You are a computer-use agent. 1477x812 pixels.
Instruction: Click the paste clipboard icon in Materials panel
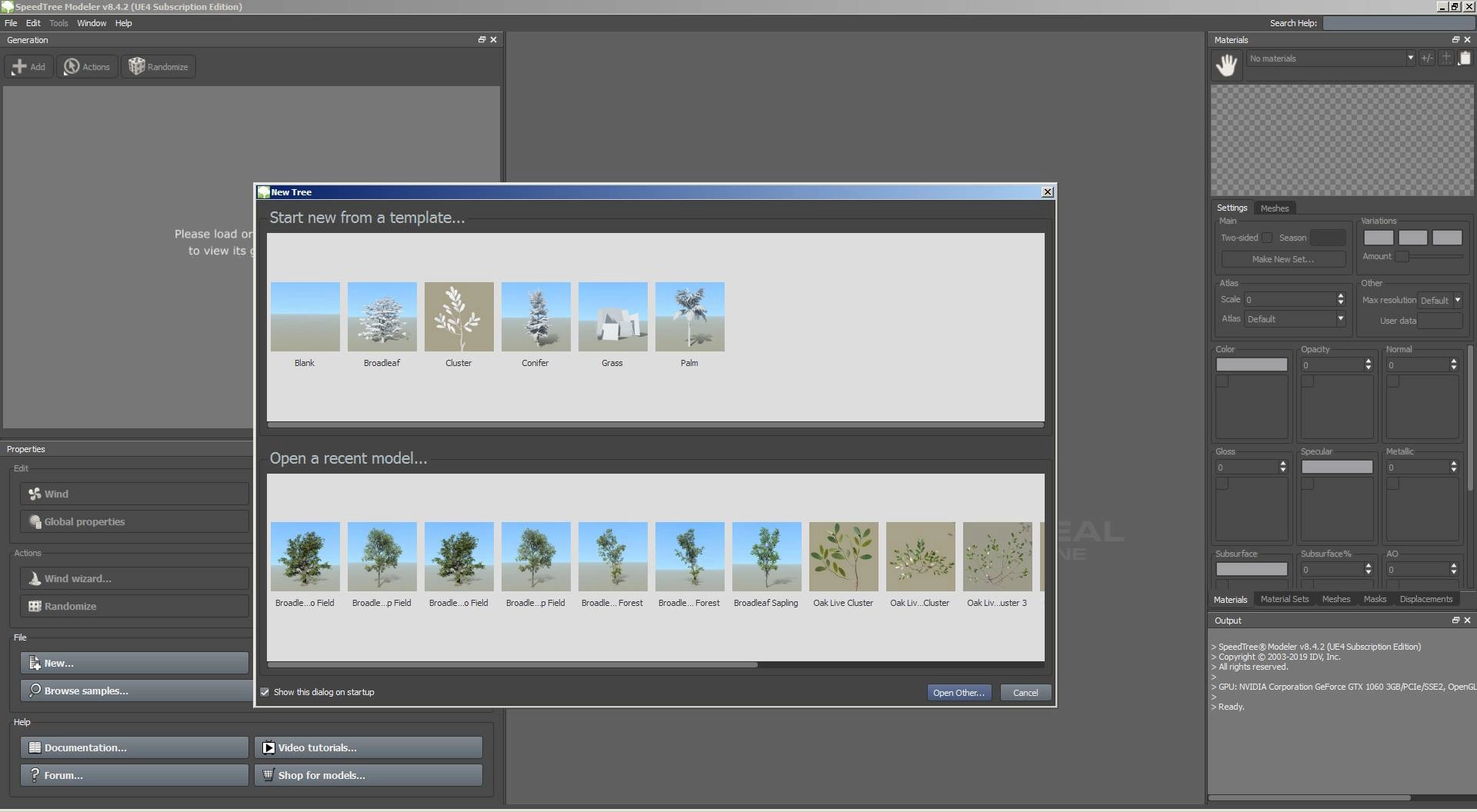coord(1465,58)
